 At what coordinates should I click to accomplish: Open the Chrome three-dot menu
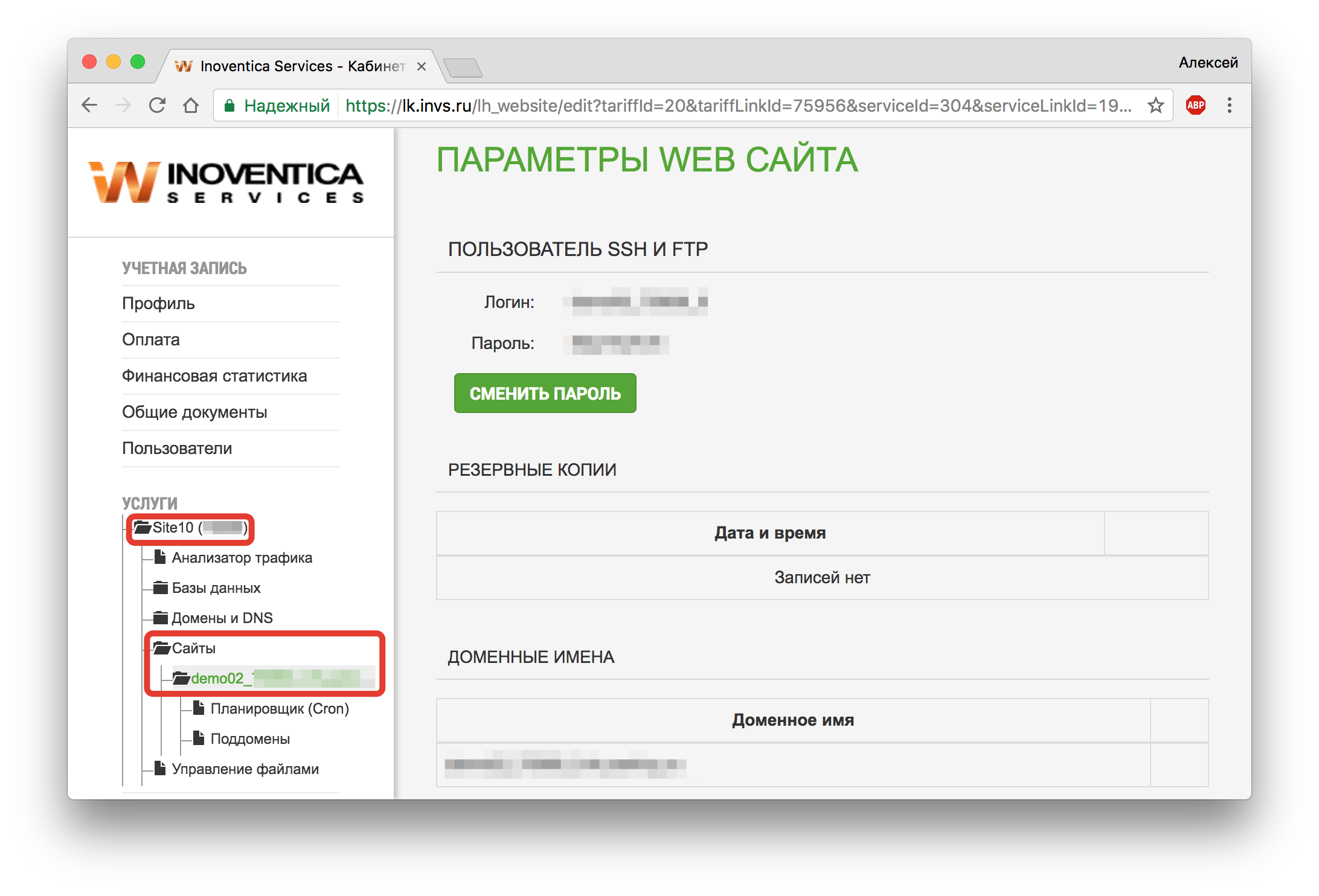[x=1229, y=106]
